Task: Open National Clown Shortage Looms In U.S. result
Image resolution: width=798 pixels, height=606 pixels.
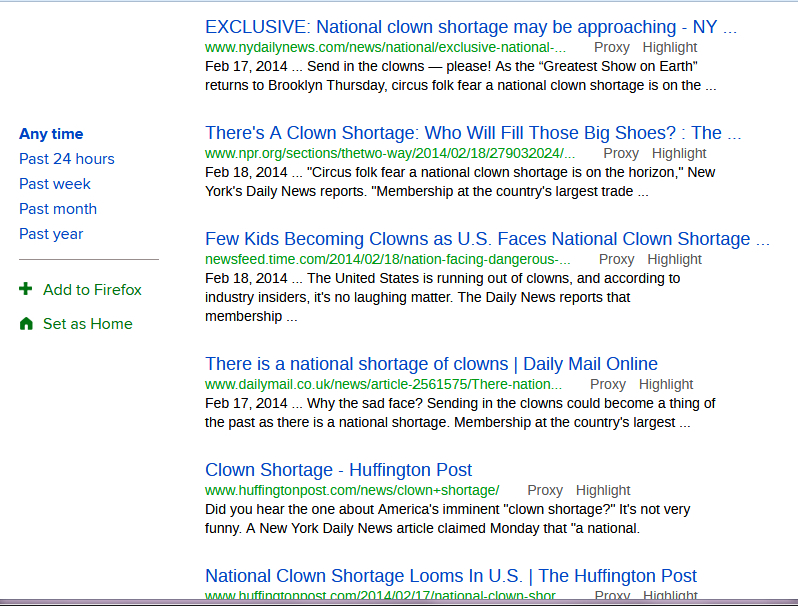Action: [x=450, y=576]
